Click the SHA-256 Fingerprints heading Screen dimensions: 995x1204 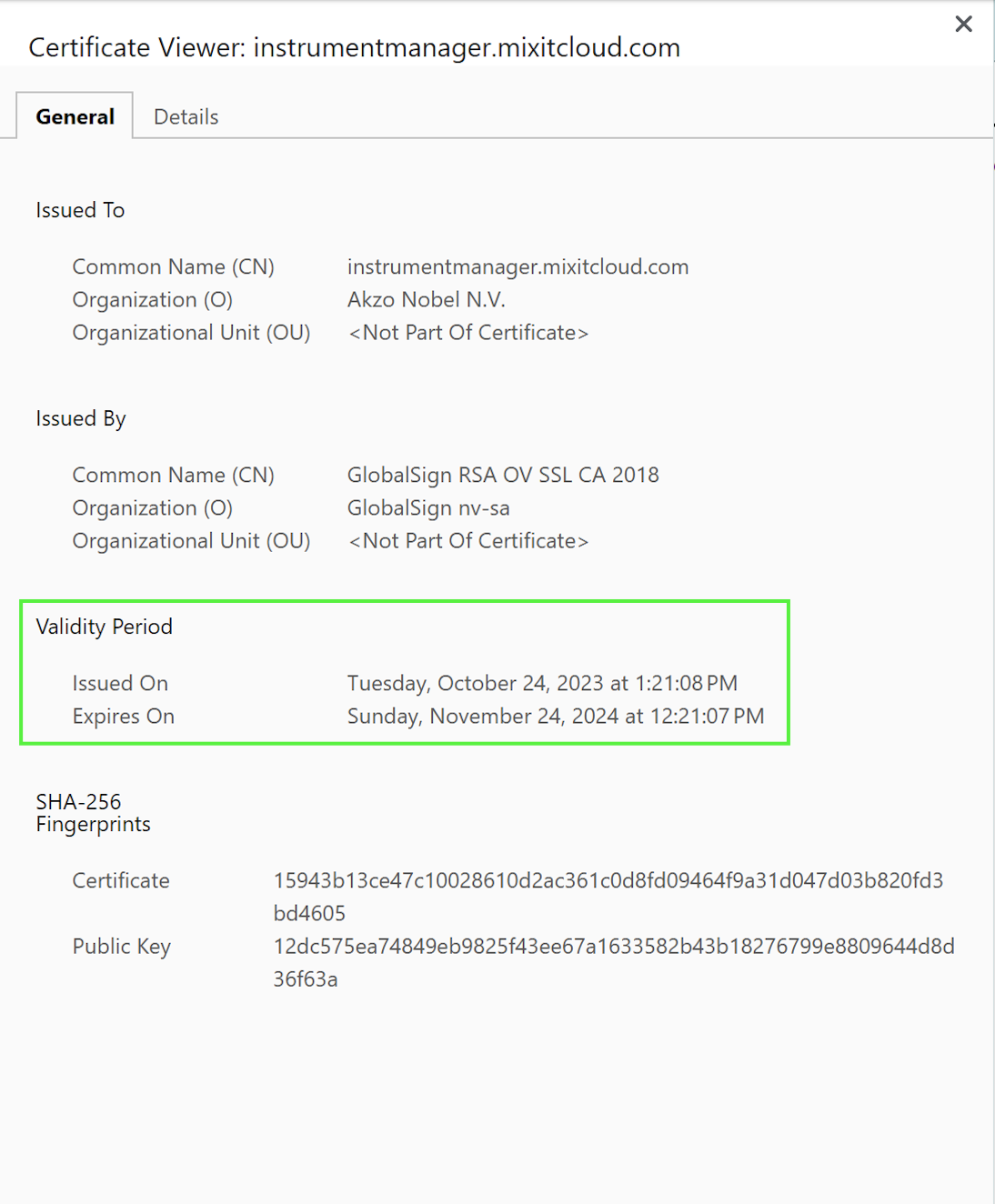[93, 813]
